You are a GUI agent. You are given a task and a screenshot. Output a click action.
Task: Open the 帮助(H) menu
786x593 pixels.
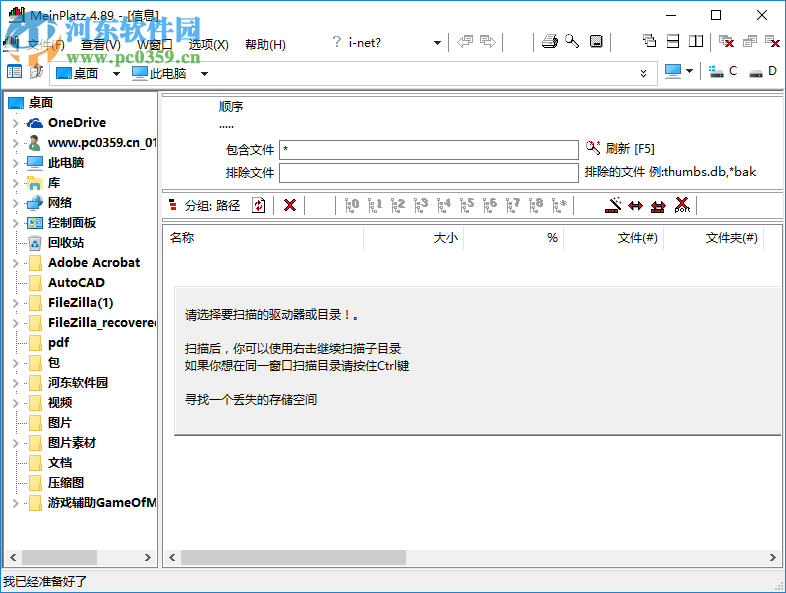[x=265, y=45]
